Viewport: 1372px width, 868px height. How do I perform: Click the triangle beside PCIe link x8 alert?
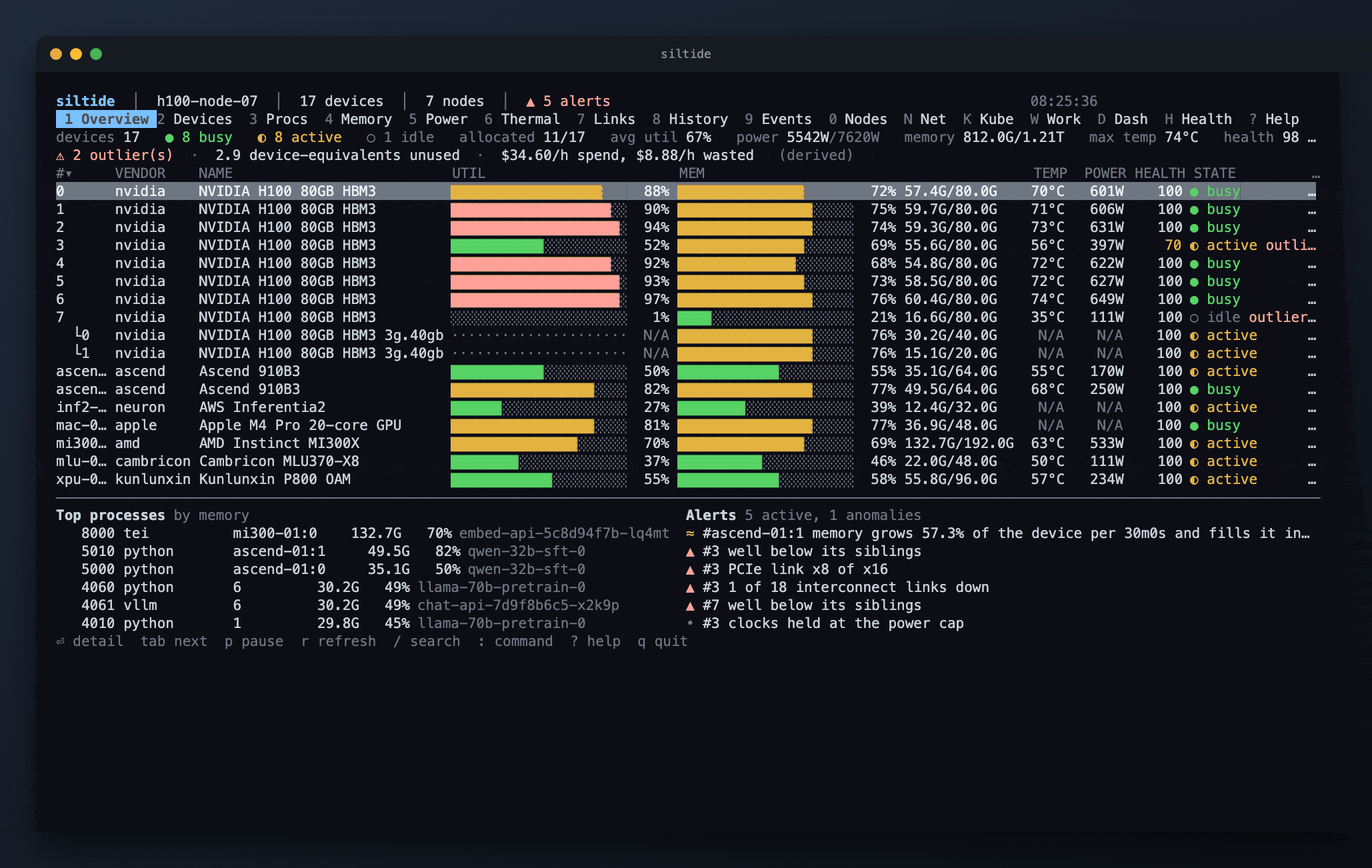(x=690, y=570)
